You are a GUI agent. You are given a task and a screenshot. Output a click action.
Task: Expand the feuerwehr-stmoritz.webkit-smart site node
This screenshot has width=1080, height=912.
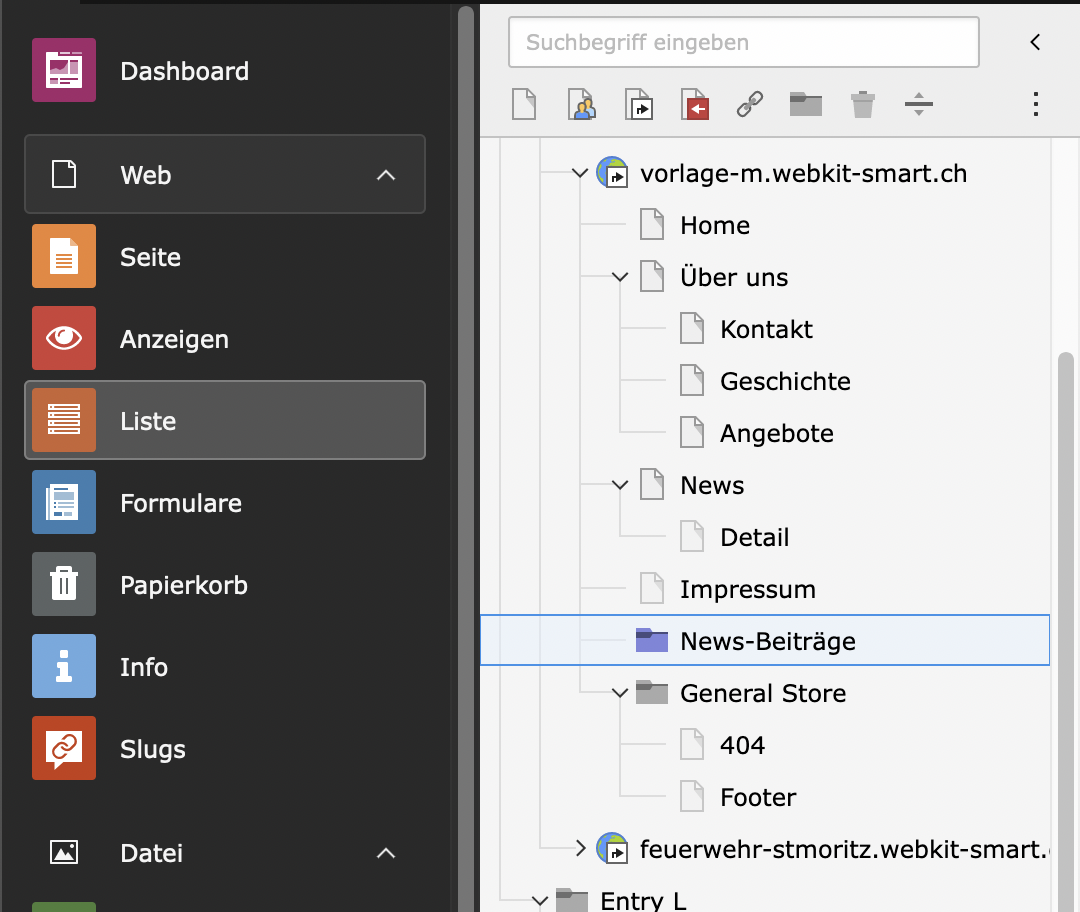581,849
